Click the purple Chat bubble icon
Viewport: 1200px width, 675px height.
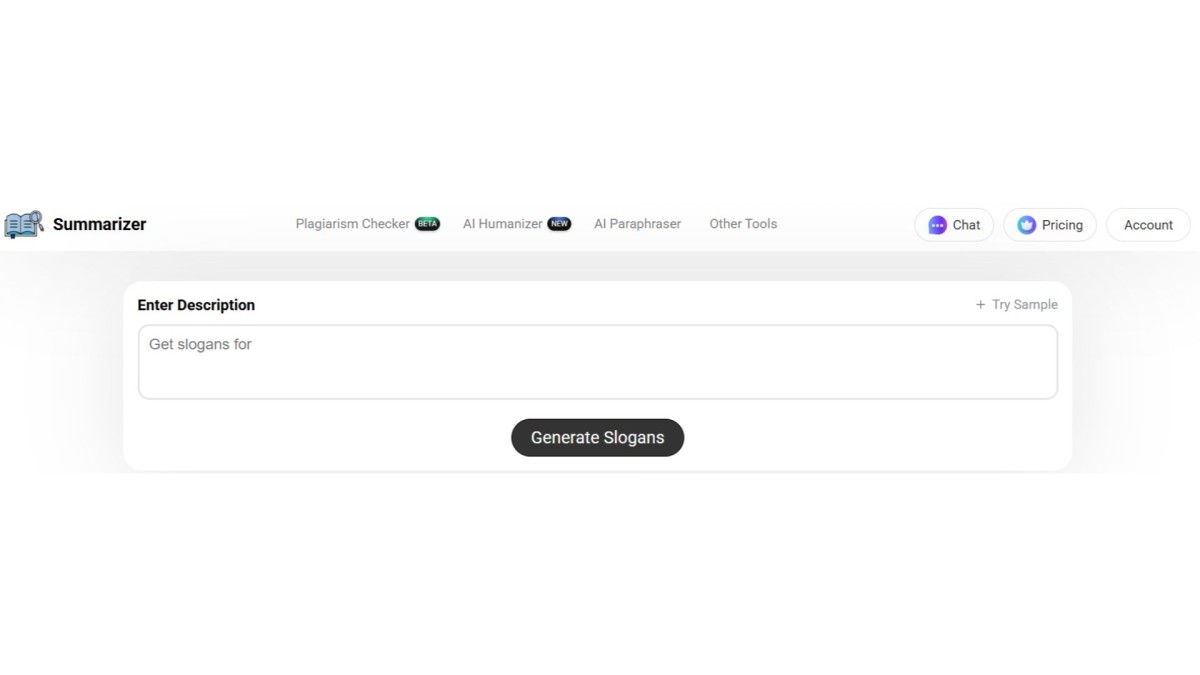[937, 225]
